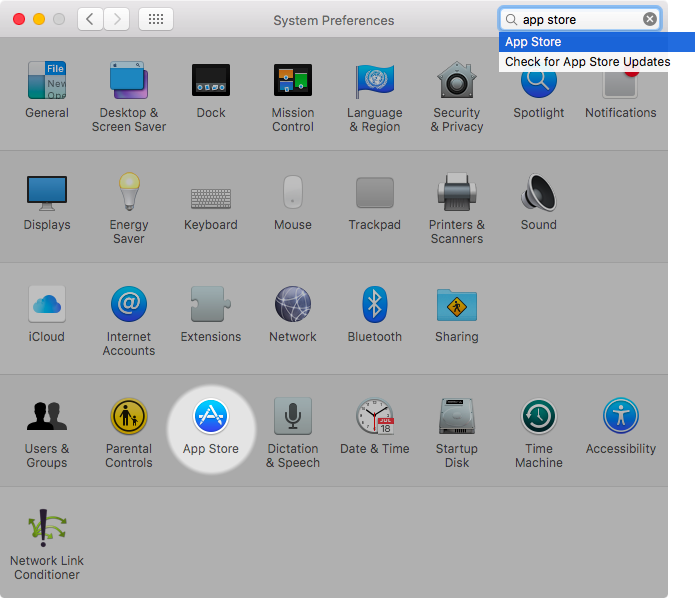Open the Bluetooth preferences pane
Screen dimensions: 695x598
point(375,314)
